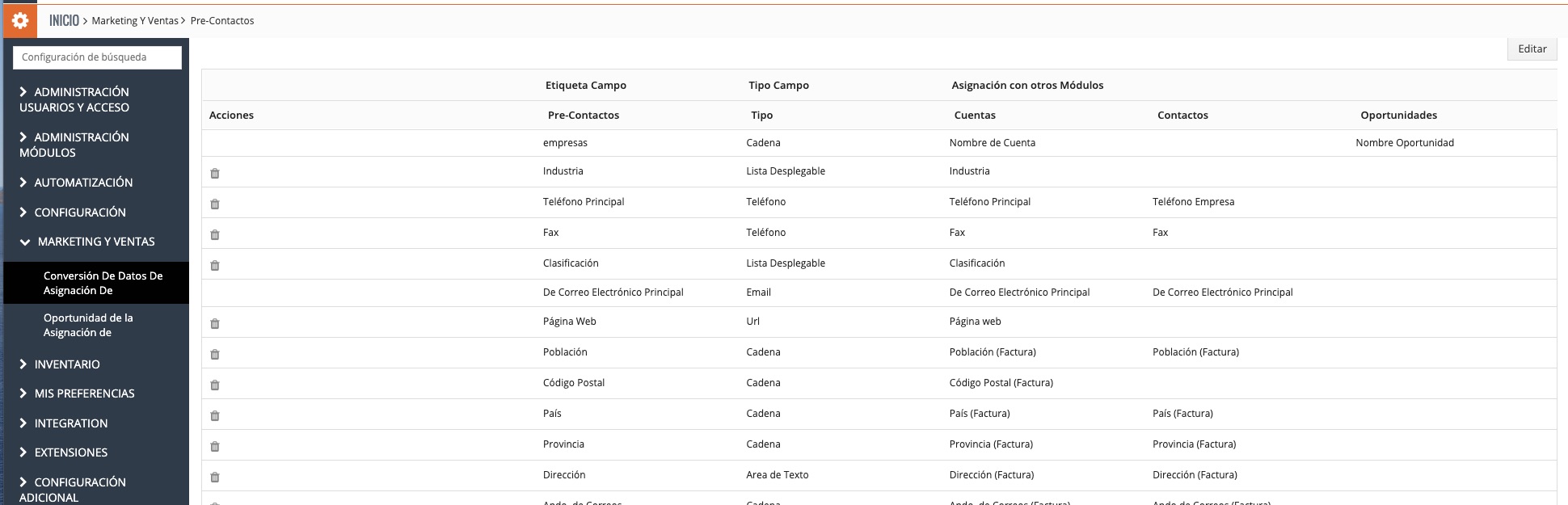Delete the Provincia mapping row
1568x505 pixels.
pyautogui.click(x=215, y=446)
